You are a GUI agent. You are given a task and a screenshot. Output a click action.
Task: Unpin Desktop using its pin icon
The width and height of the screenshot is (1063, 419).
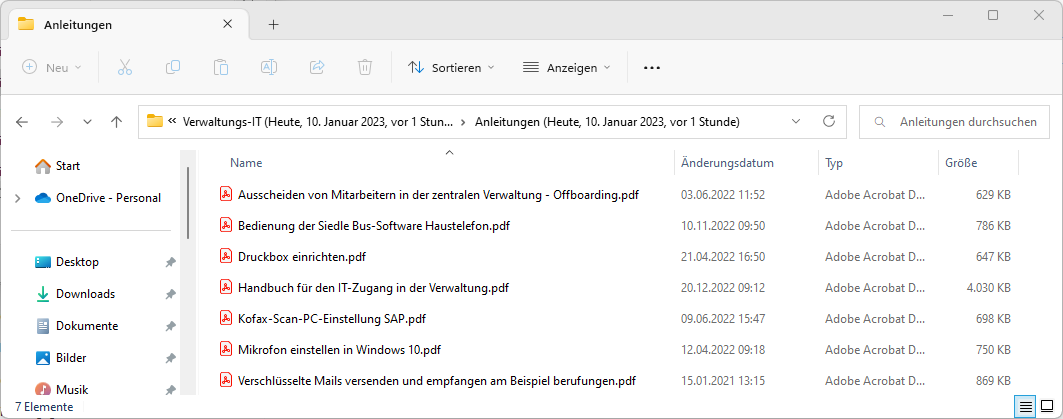(170, 262)
